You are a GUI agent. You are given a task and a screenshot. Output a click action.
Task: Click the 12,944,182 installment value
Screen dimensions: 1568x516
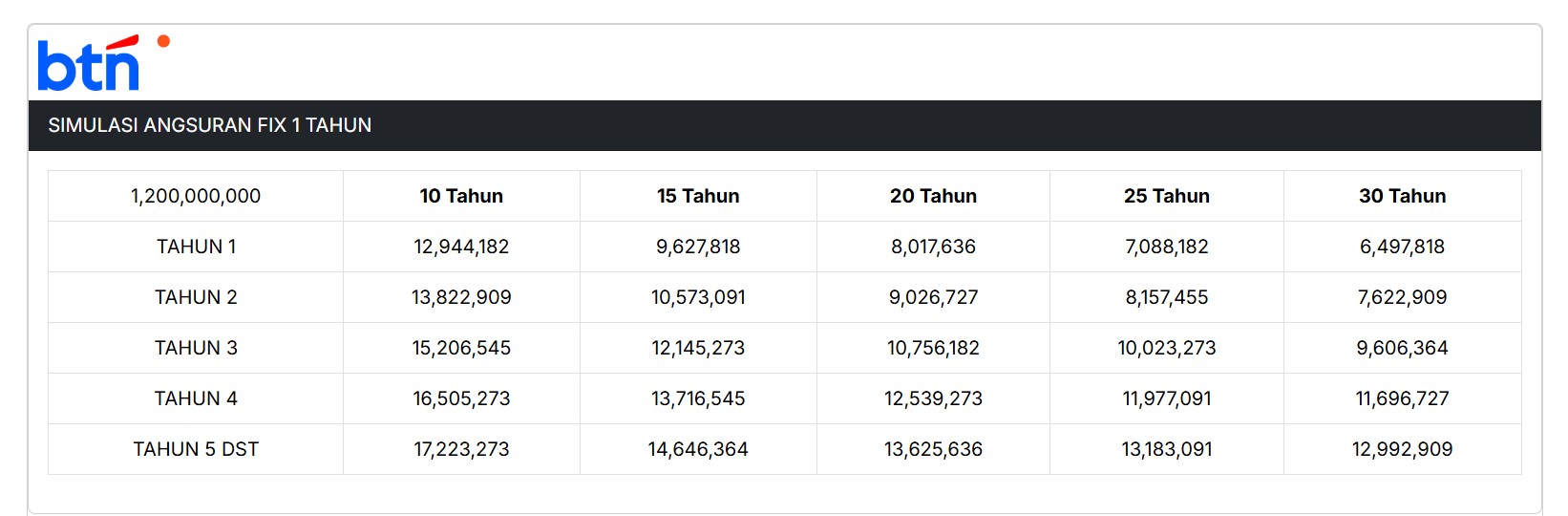pyautogui.click(x=461, y=247)
